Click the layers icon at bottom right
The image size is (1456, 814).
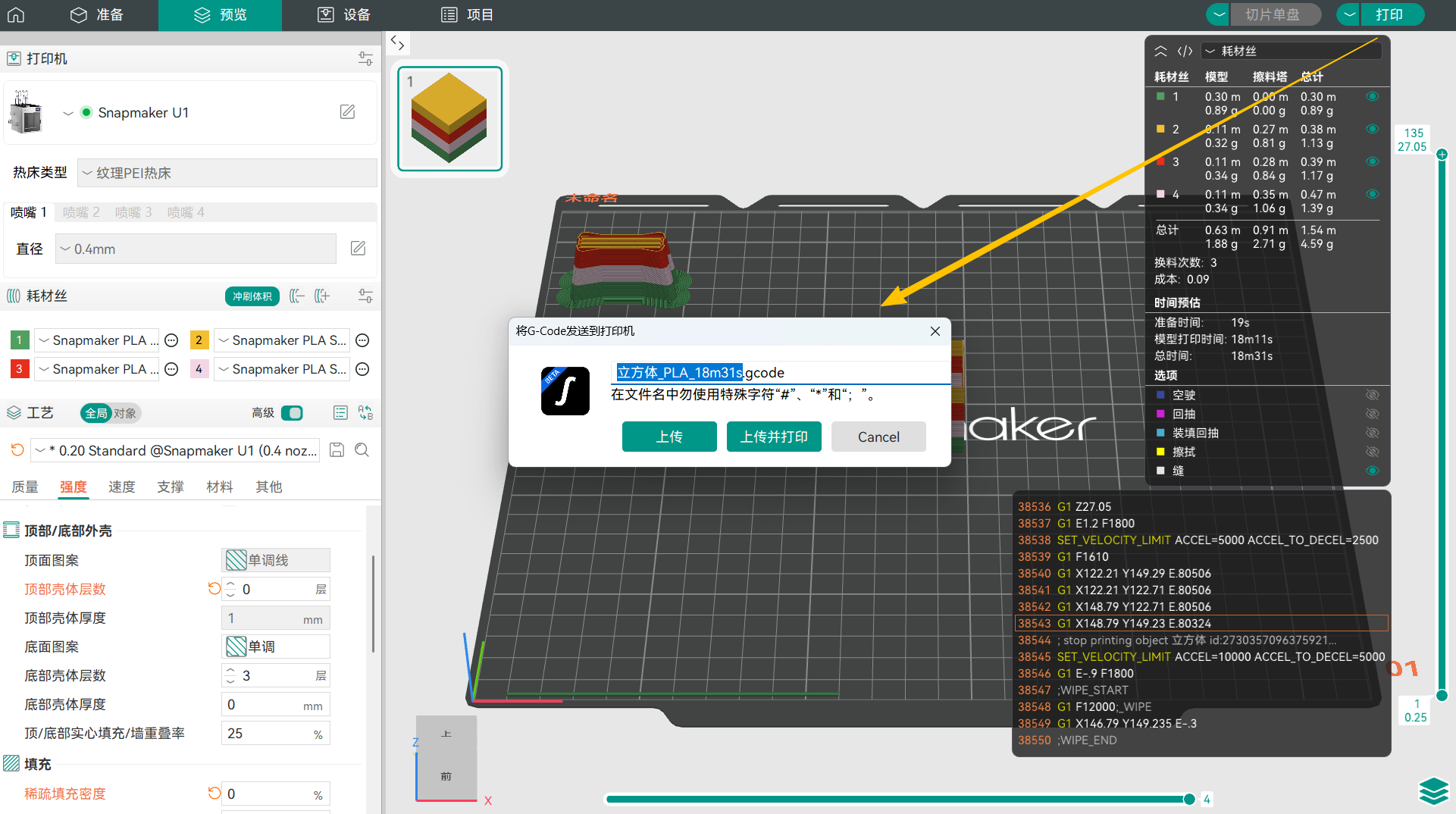(1433, 791)
